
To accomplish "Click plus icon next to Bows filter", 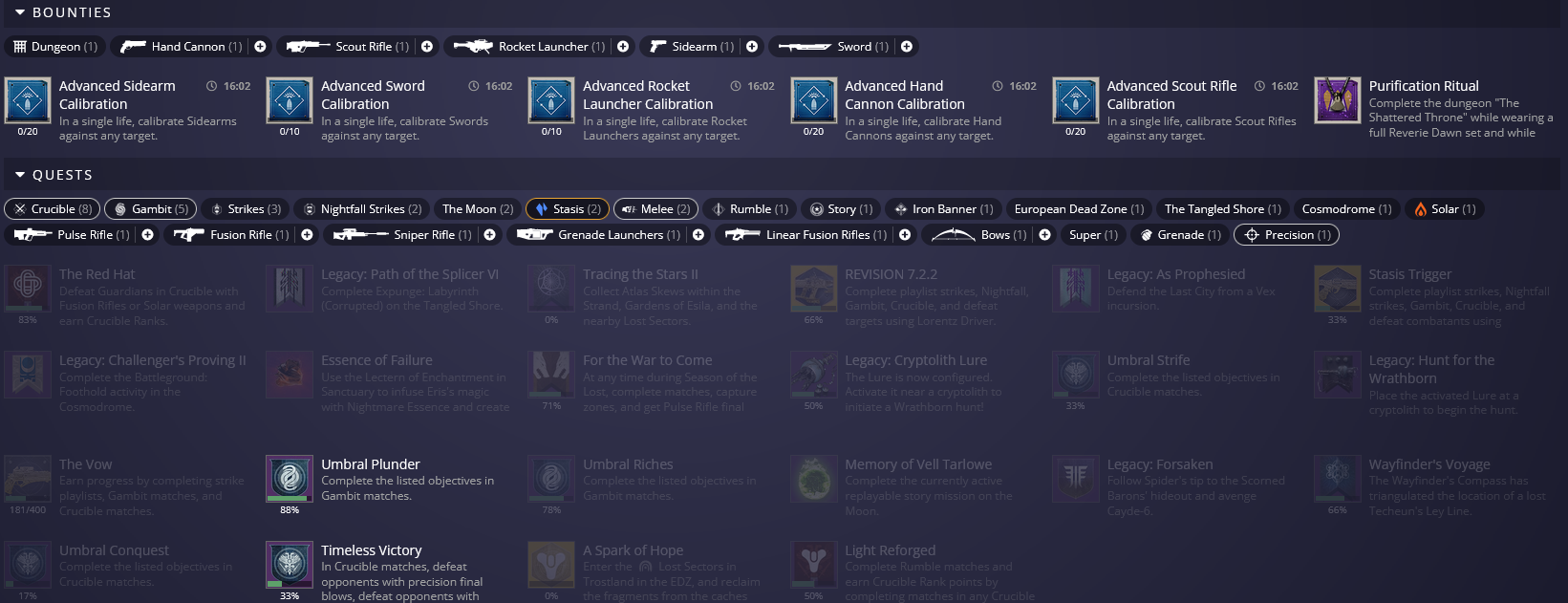I will point(1044,234).
